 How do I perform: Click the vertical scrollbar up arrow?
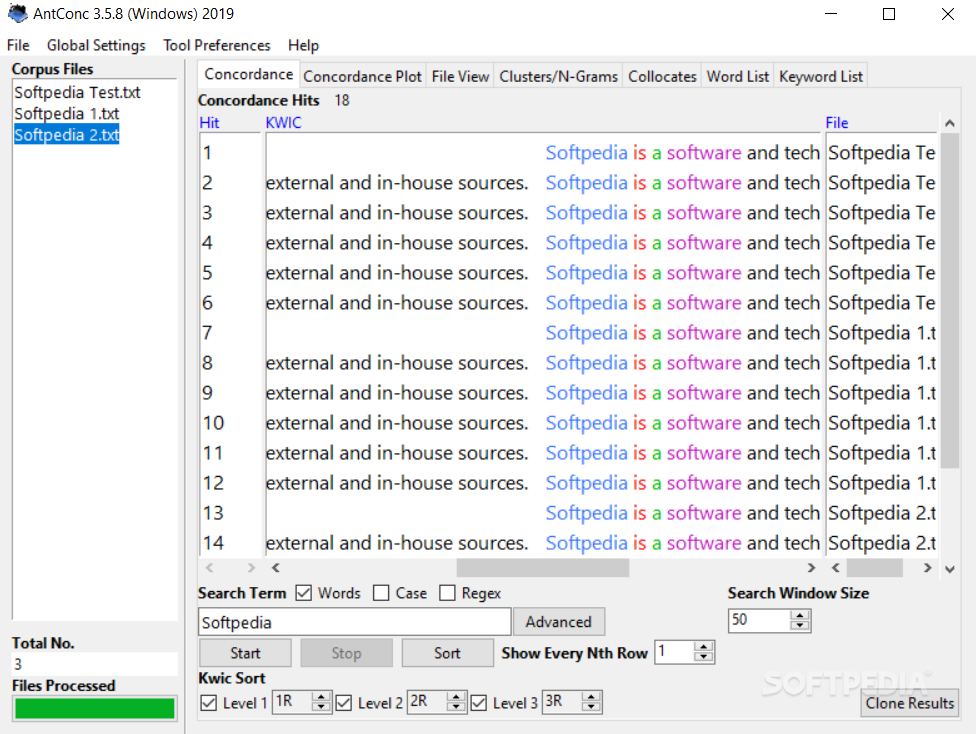point(950,123)
